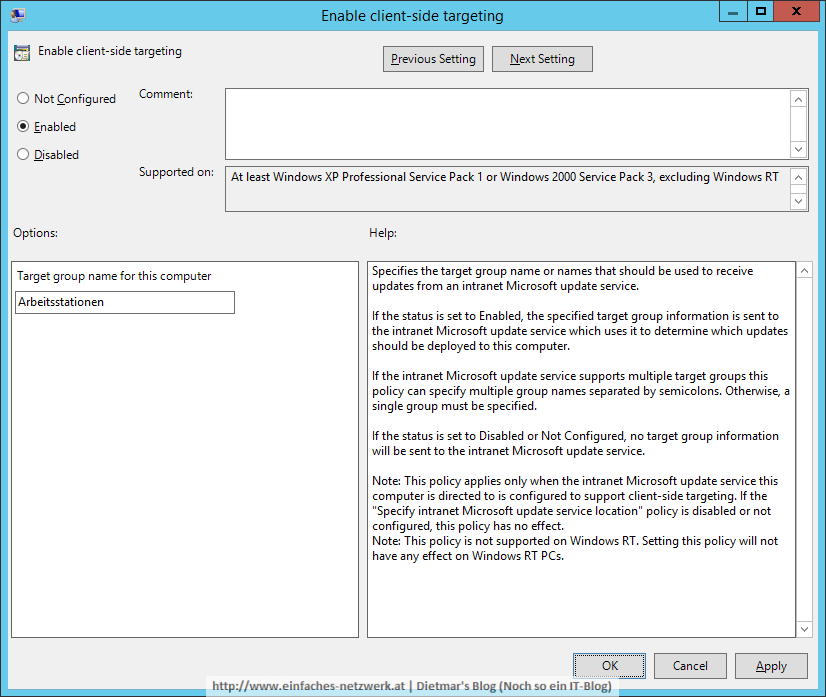Click the 'Options:' label
Screen dimensions: 826x697
(x=35, y=233)
